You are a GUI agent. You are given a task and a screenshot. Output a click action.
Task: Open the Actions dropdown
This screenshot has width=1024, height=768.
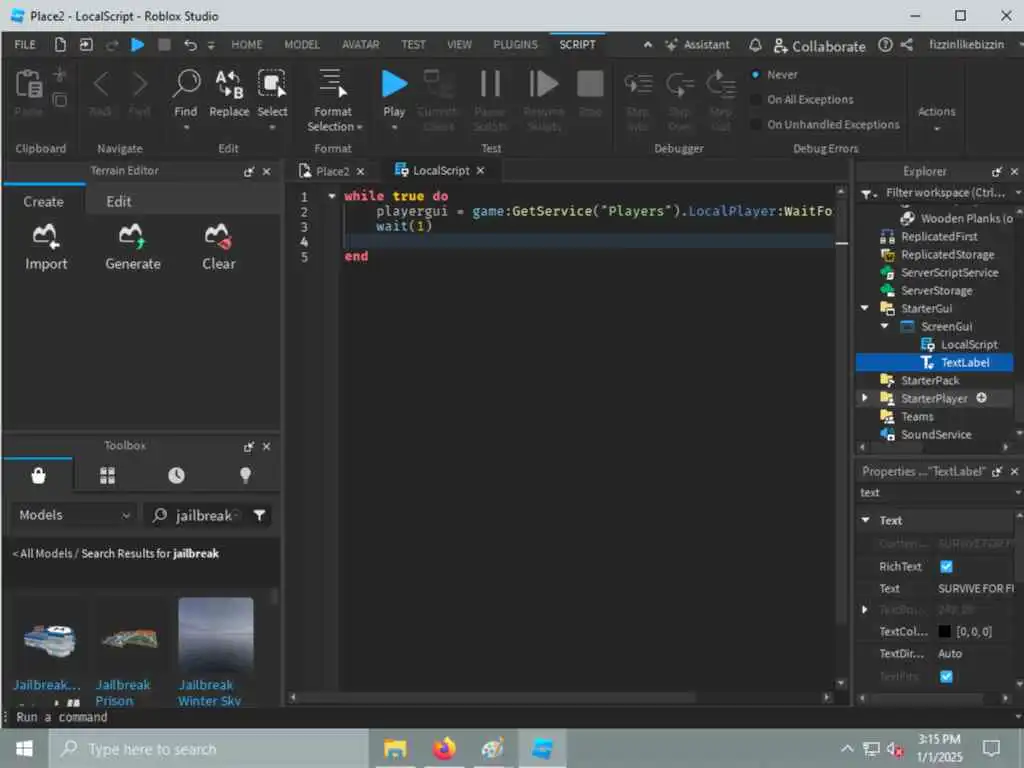coord(936,118)
